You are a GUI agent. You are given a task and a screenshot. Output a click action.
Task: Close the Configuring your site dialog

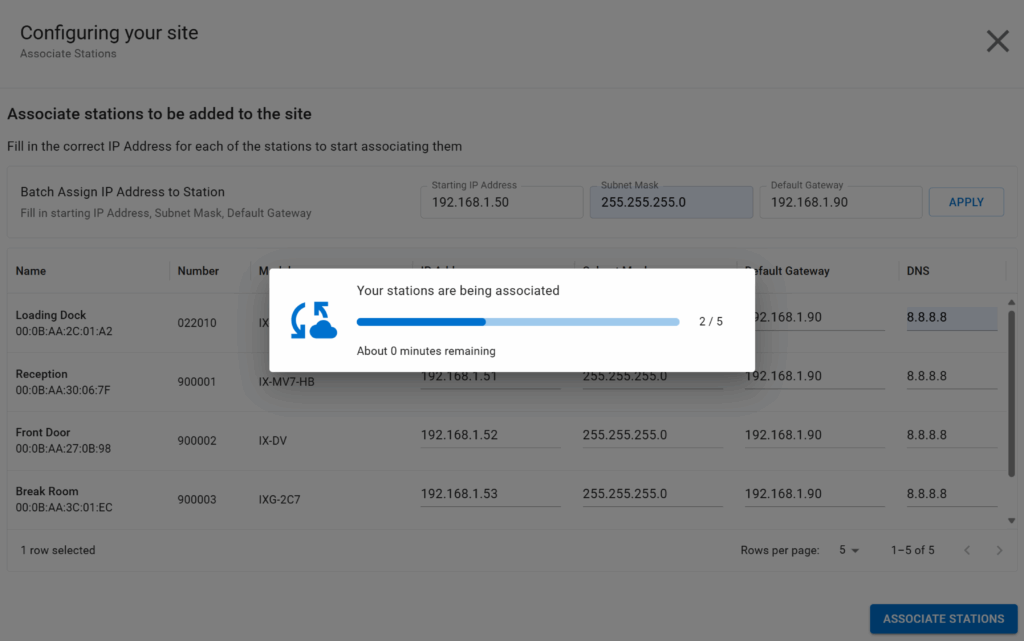pyautogui.click(x=997, y=41)
